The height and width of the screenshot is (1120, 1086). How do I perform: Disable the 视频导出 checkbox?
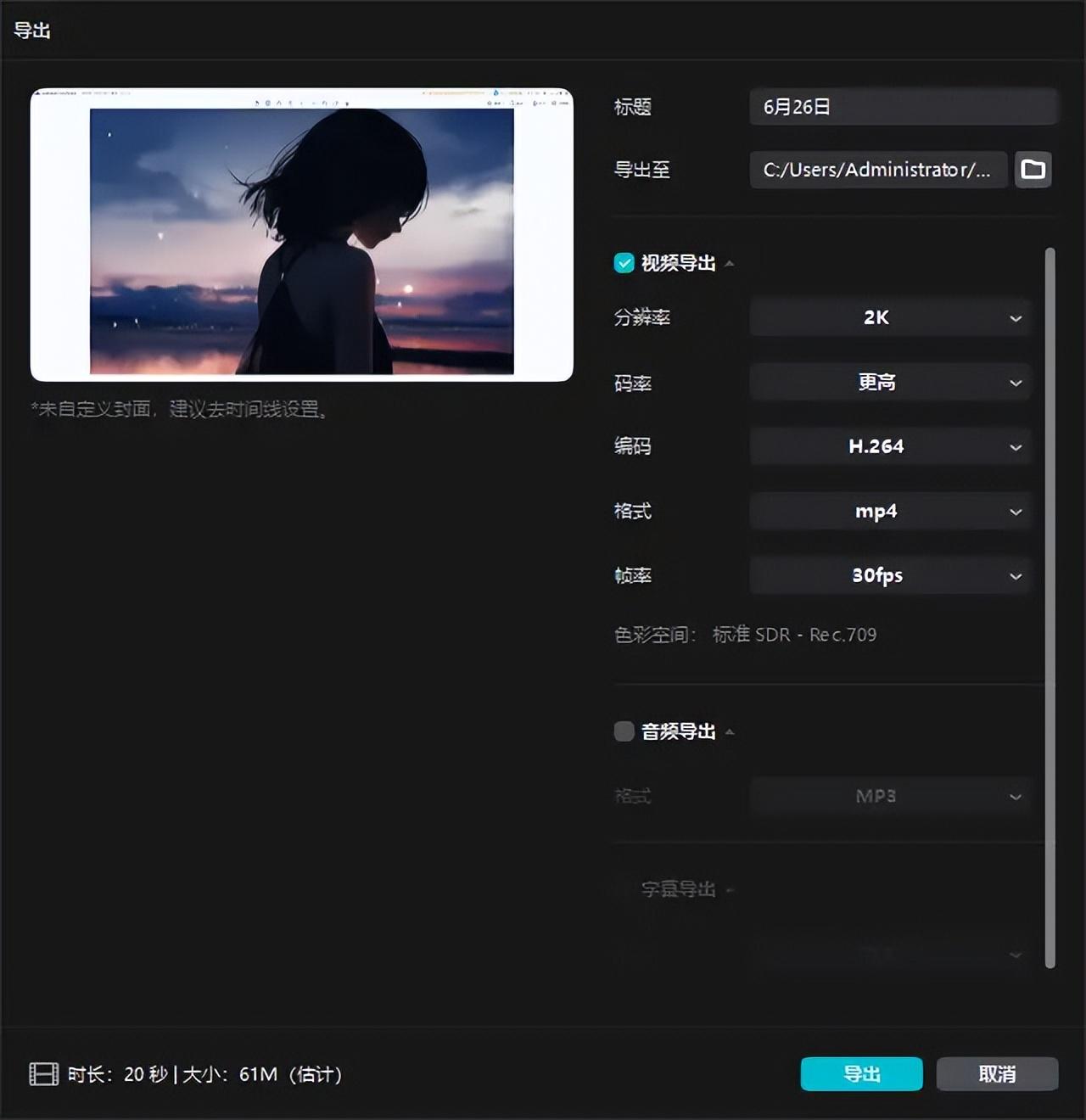coord(624,263)
